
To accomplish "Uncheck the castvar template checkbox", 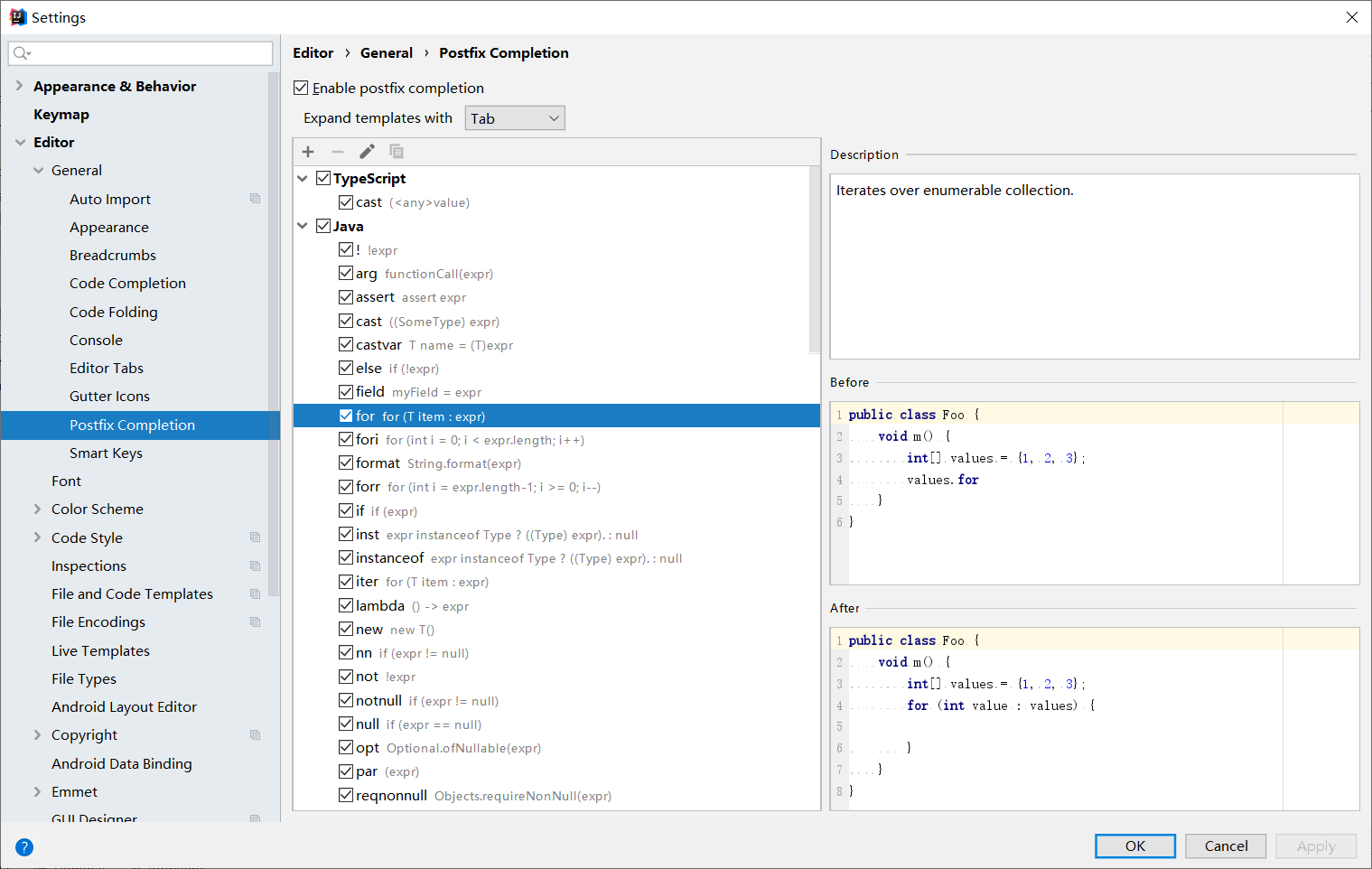I will tap(346, 344).
